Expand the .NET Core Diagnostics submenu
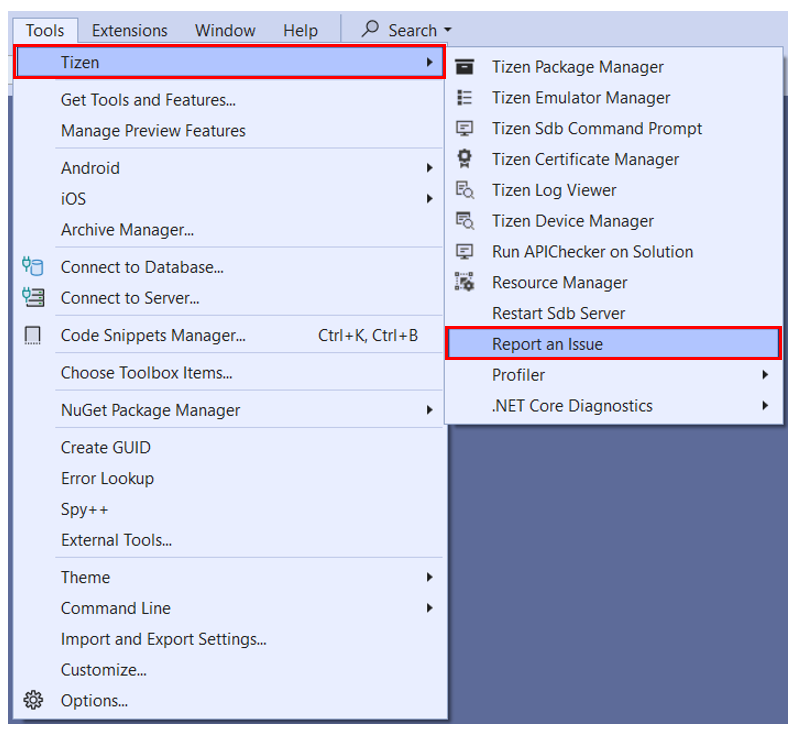Screen dimensions: 795x730 pyautogui.click(x=765, y=406)
